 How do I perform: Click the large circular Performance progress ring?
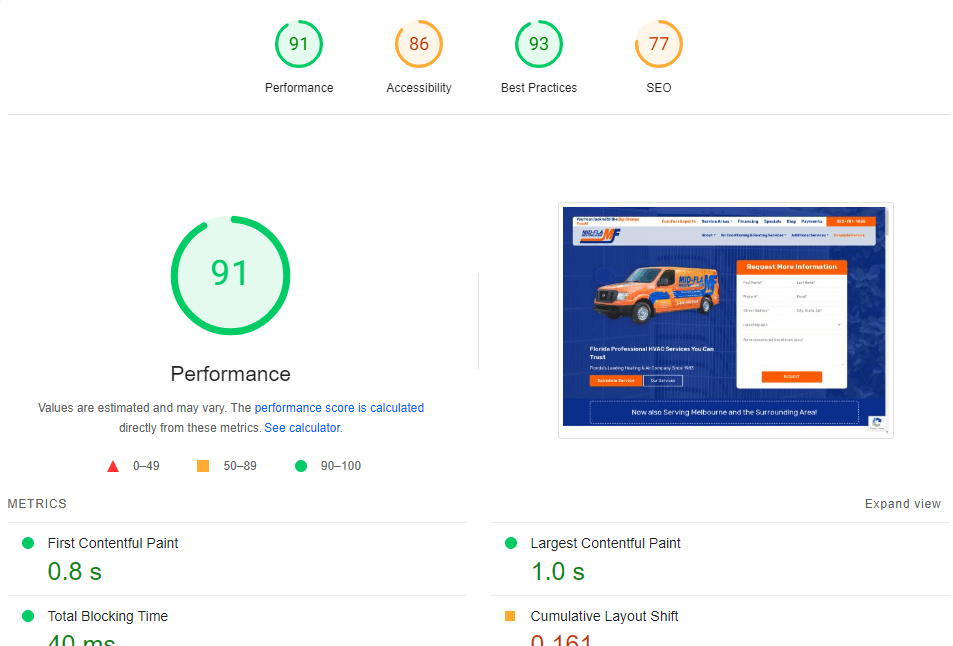[x=230, y=274]
